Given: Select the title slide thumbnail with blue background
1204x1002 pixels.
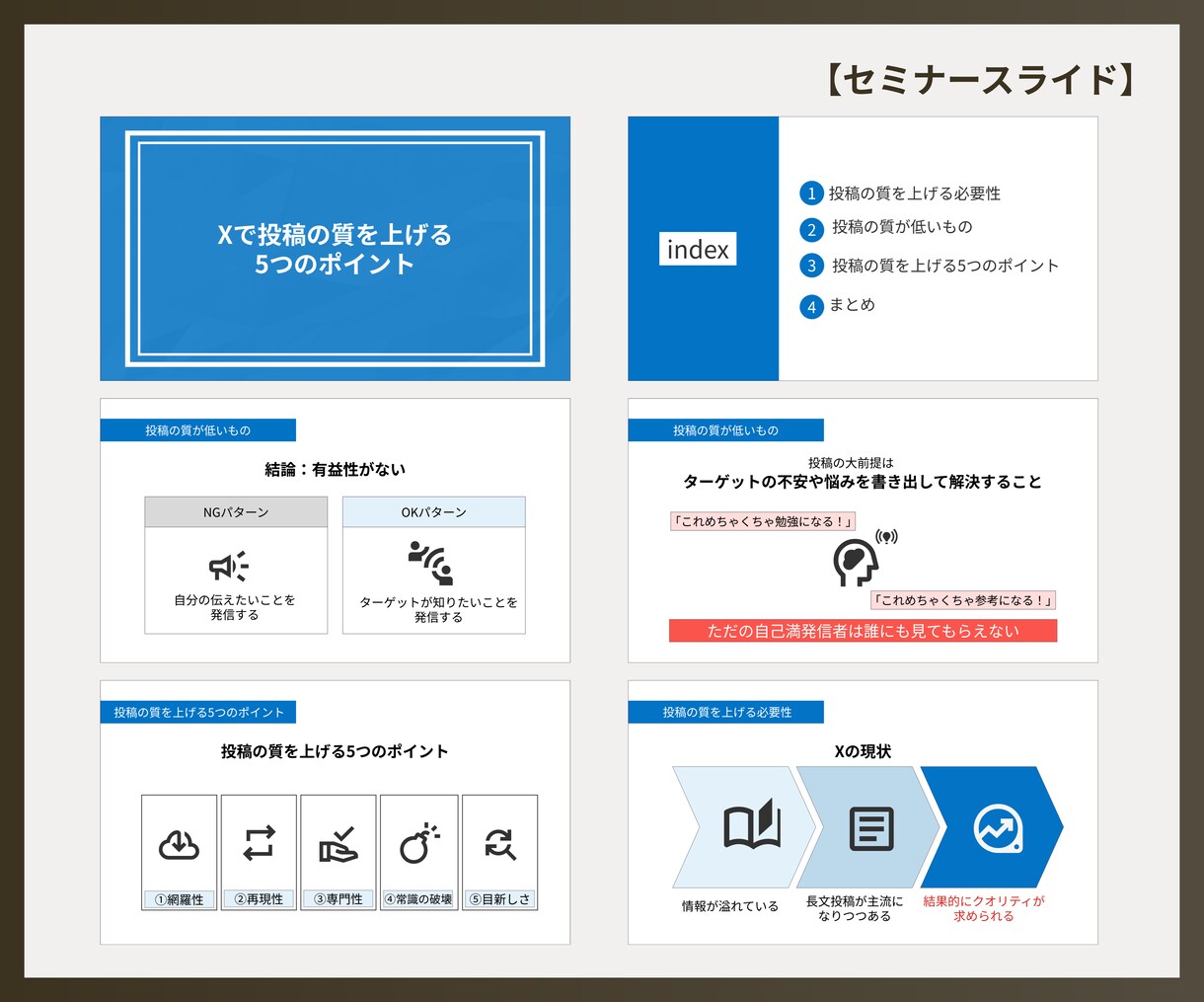Looking at the screenshot, I should [x=335, y=249].
